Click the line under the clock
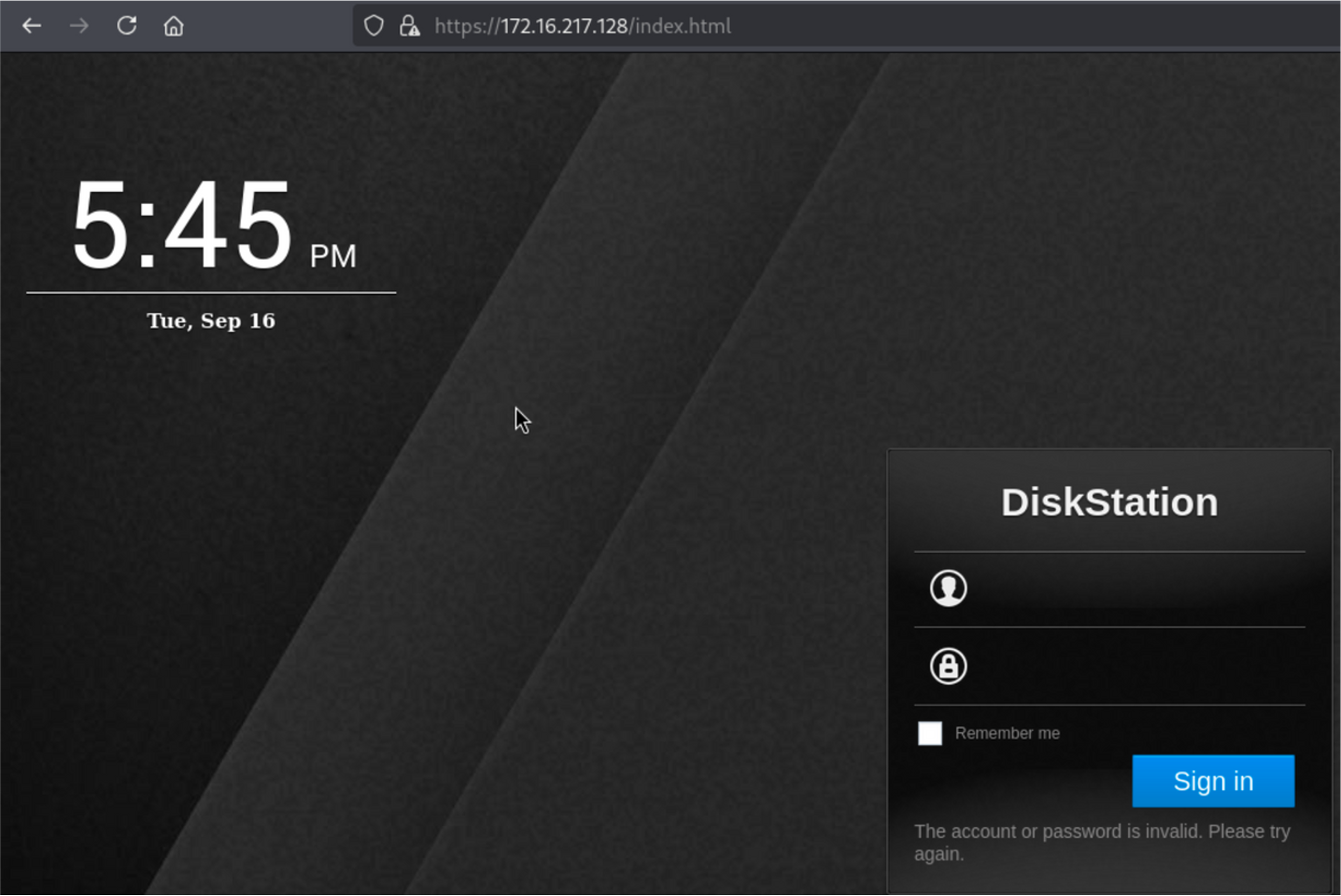The width and height of the screenshot is (1341, 896). coord(211,293)
